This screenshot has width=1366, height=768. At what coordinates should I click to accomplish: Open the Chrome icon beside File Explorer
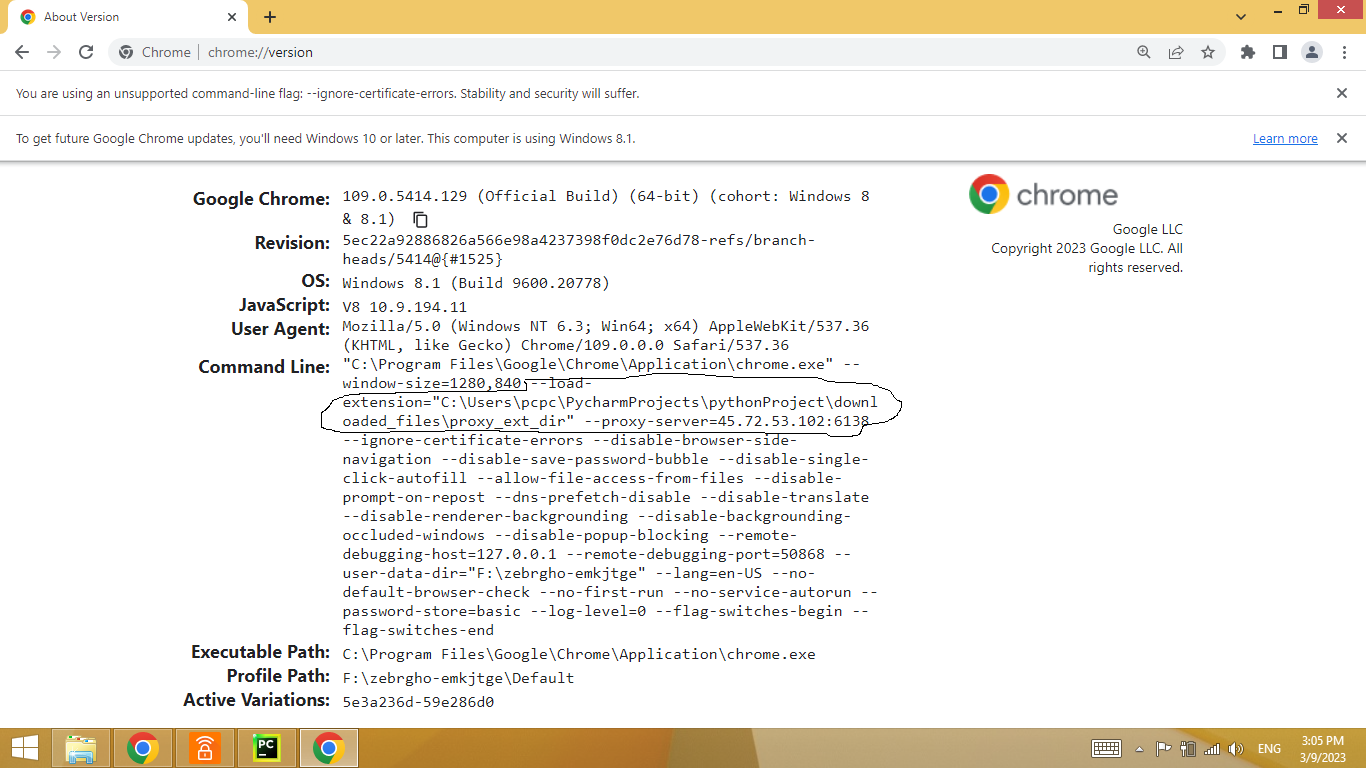[x=143, y=748]
